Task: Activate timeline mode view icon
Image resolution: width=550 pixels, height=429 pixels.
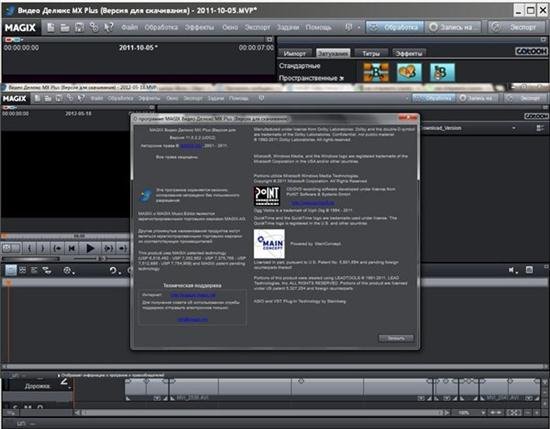Action: coord(11,270)
